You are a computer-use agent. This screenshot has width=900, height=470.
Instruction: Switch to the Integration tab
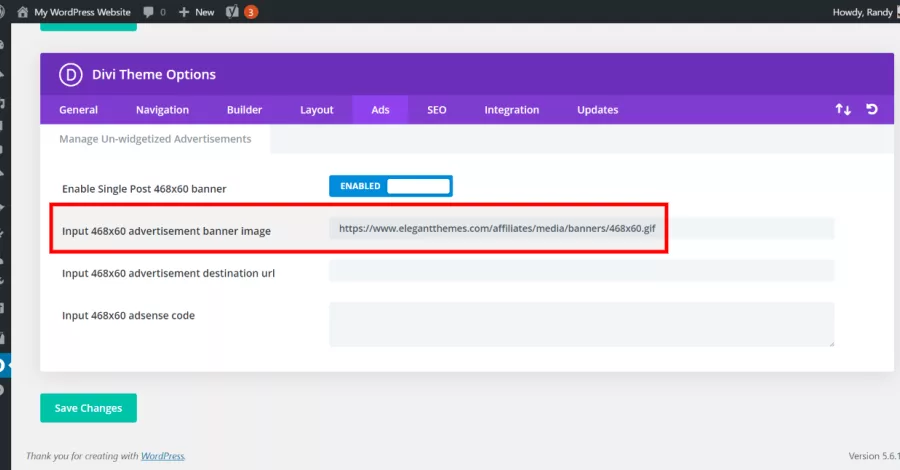point(512,110)
